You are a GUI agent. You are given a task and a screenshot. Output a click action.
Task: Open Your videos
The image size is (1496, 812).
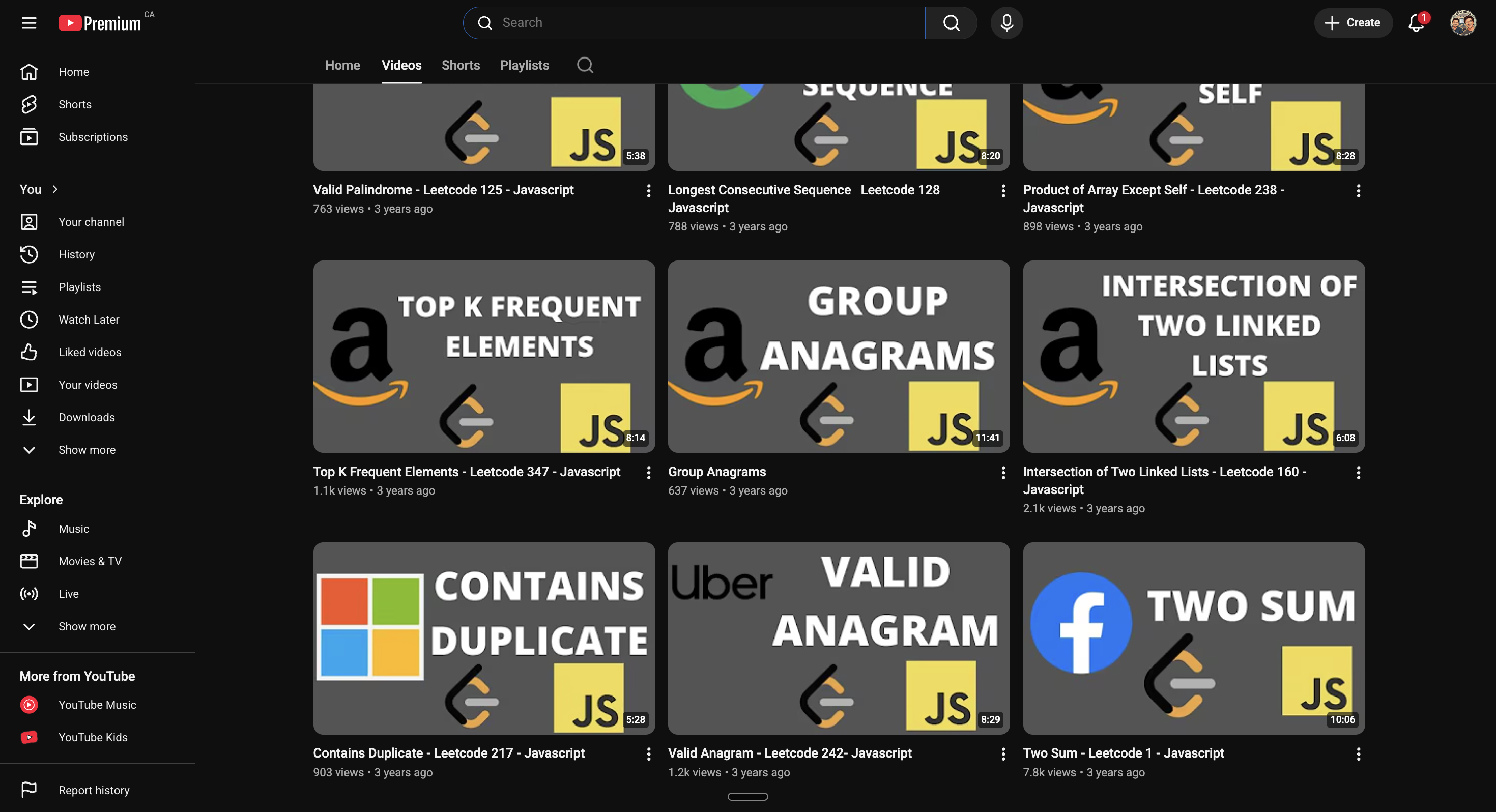[98, 385]
